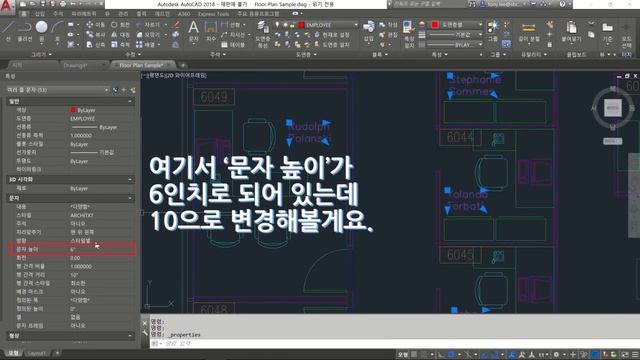Click the Text height (문자 높이) value field

click(102, 249)
